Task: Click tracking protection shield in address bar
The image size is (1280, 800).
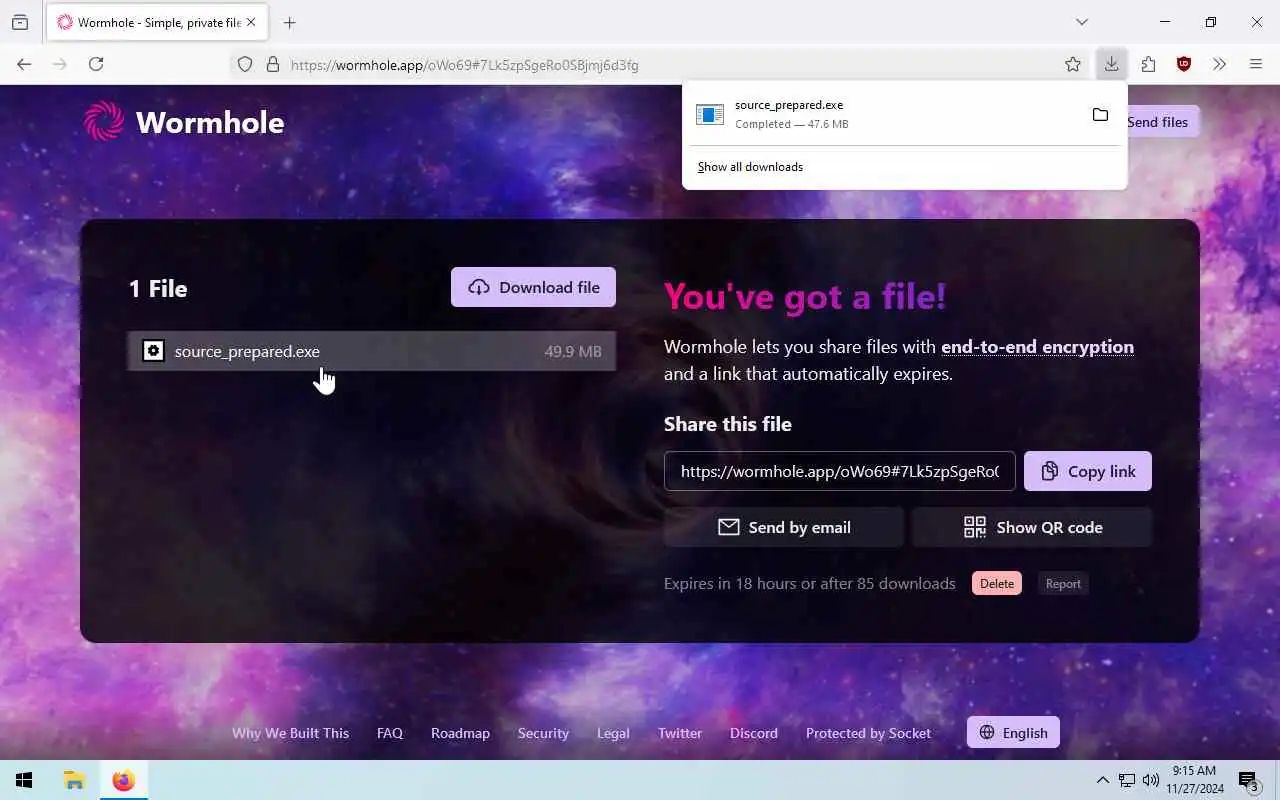Action: click(245, 65)
